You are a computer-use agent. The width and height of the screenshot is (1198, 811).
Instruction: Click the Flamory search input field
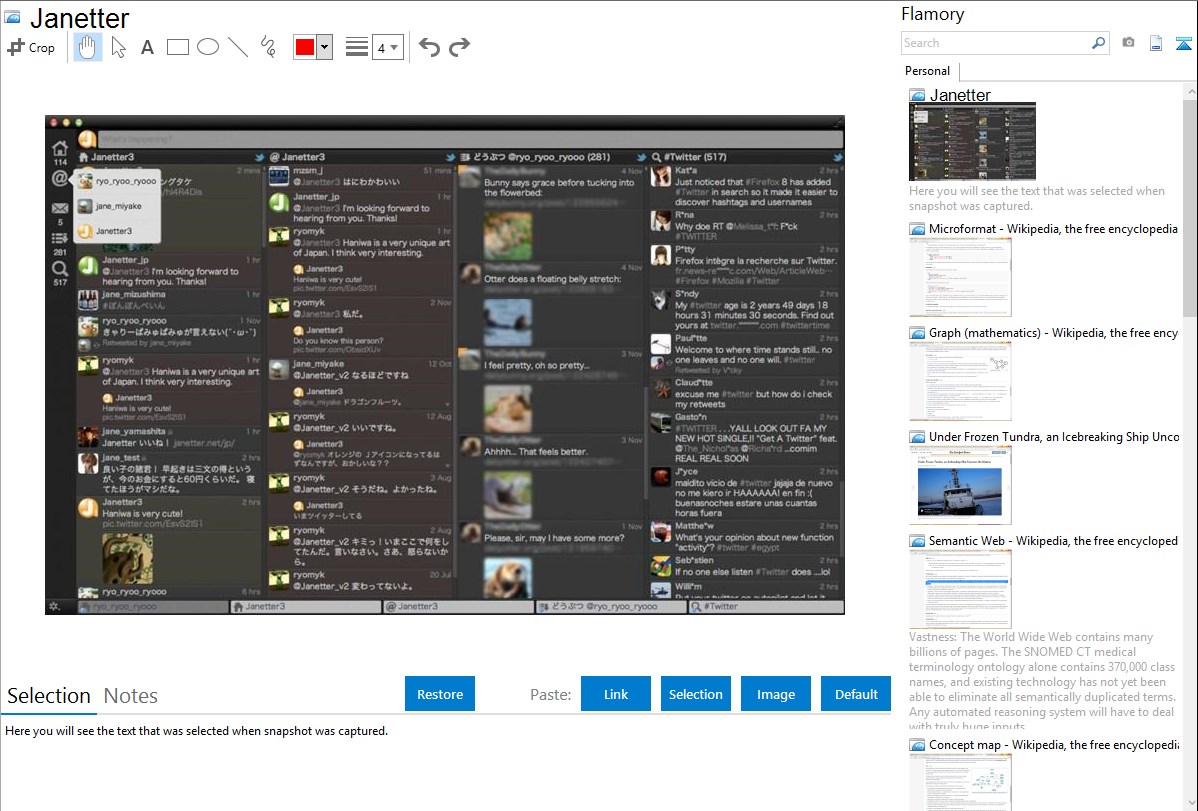click(x=995, y=43)
